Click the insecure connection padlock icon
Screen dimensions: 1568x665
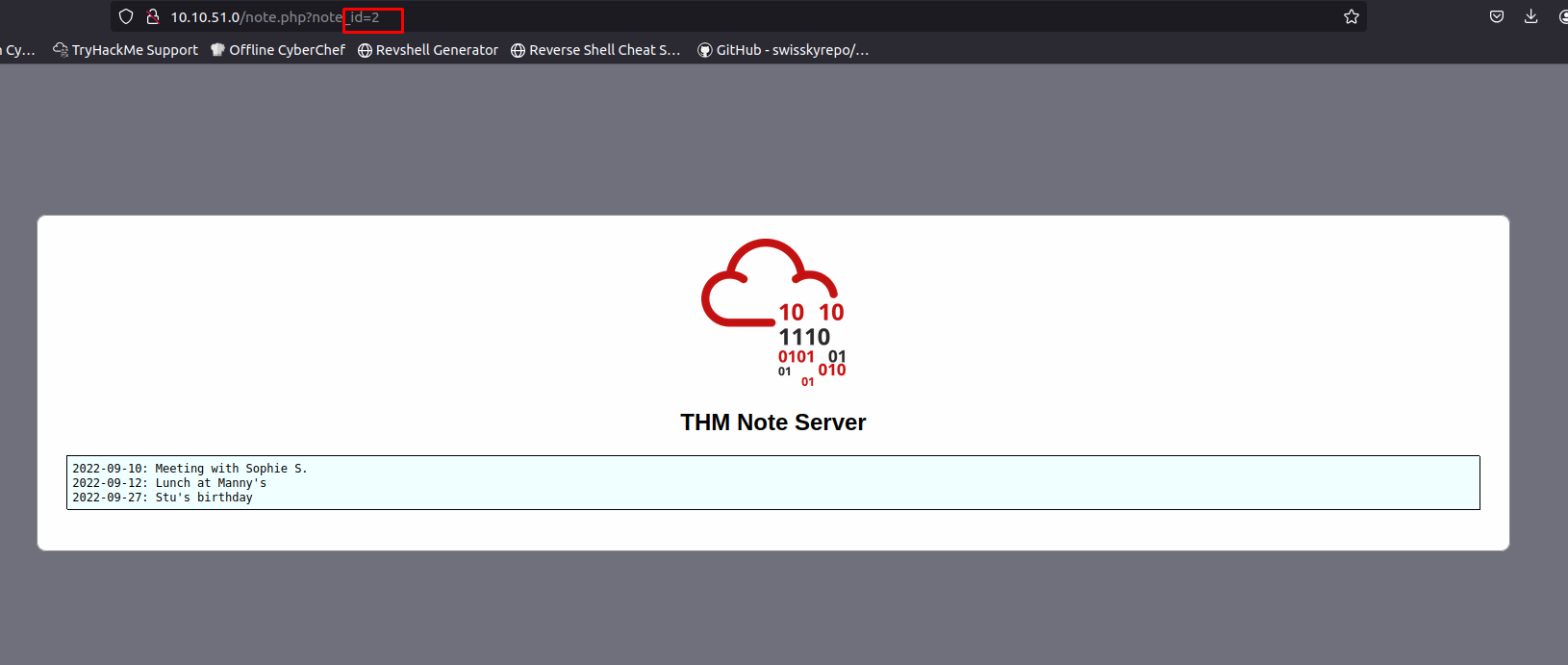pyautogui.click(x=152, y=16)
